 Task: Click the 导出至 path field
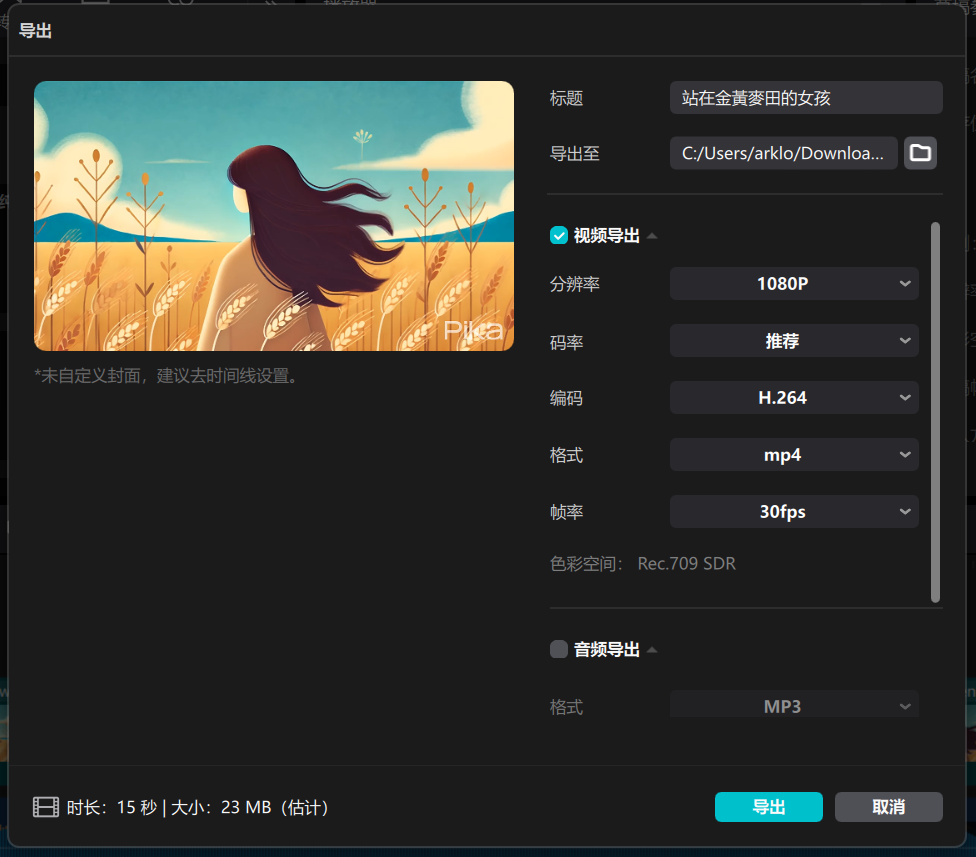click(x=783, y=153)
